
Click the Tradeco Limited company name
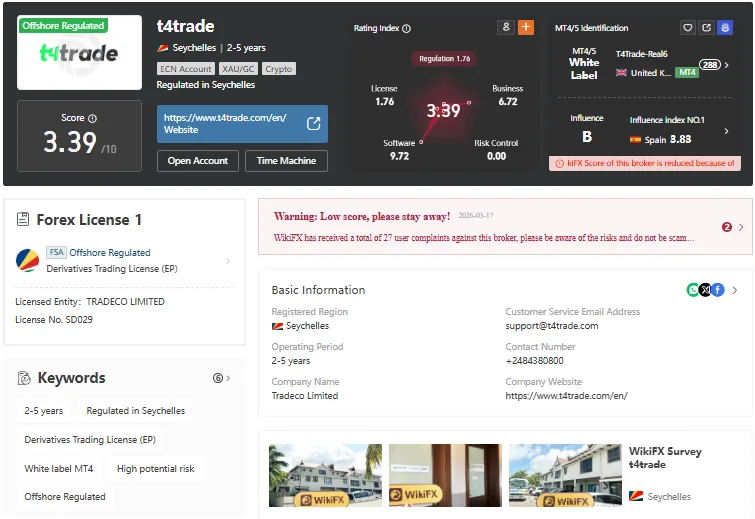[305, 396]
